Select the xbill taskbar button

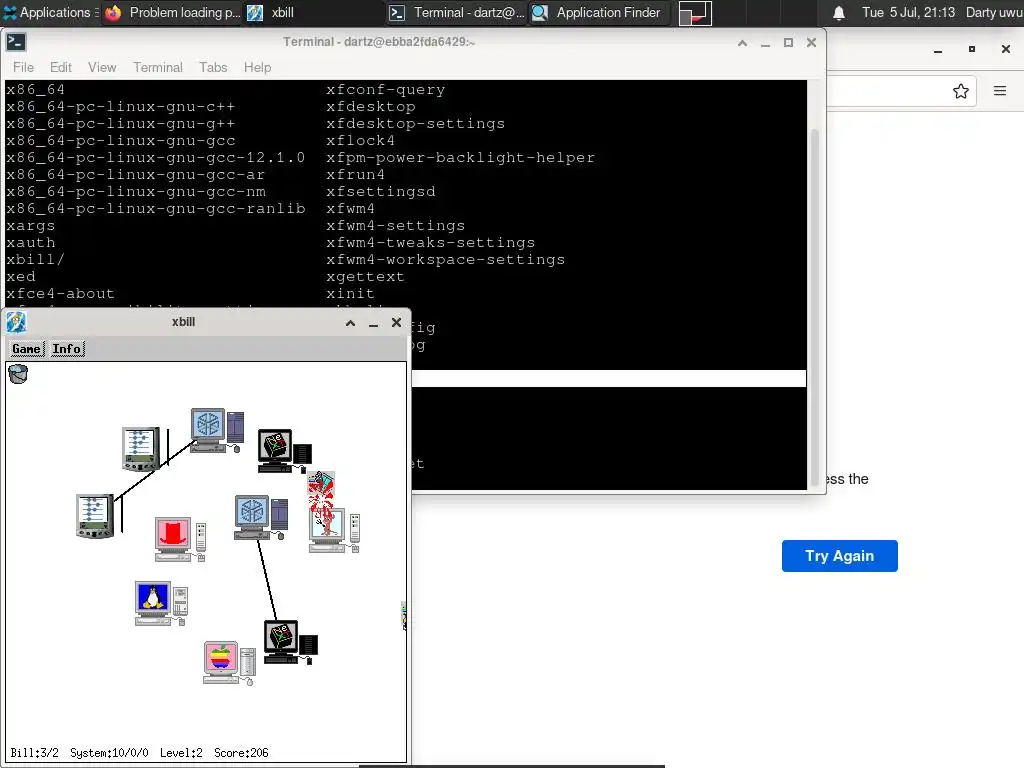click(313, 12)
